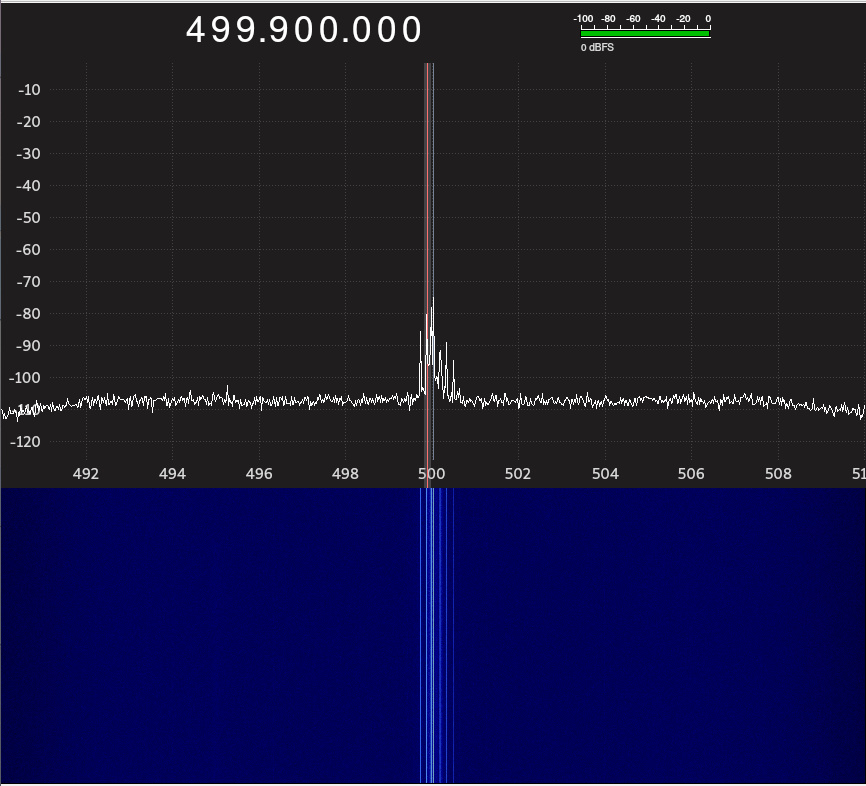Click the 500 label on the frequency axis
This screenshot has width=866, height=786.
click(x=431, y=473)
